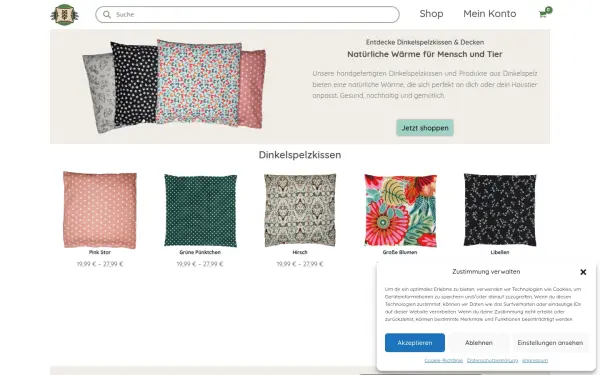Click the banner image of stacked pillows
The image size is (600, 375).
174,86
